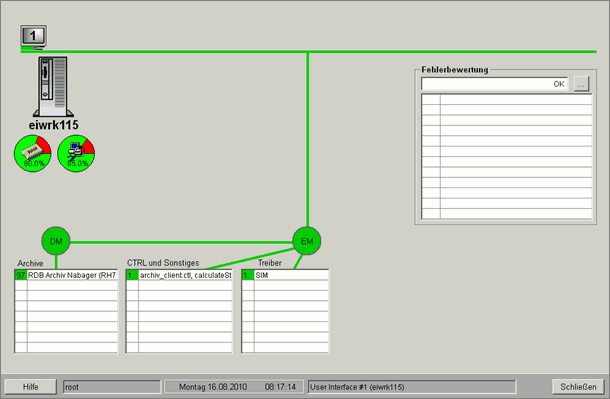This screenshot has height=399, width=610.
Task: Click User Interface #1 status field
Action: click(x=412, y=387)
